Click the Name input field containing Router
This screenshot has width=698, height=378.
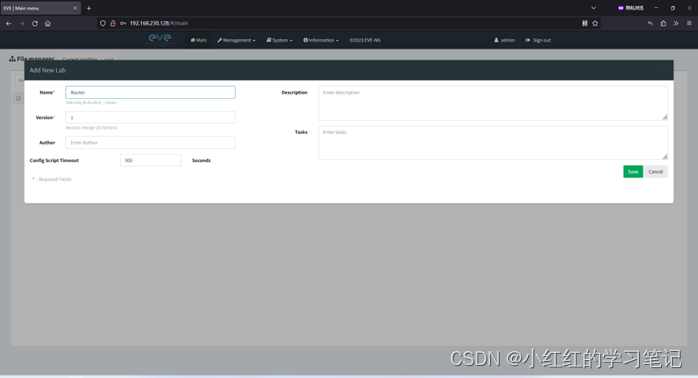click(150, 92)
